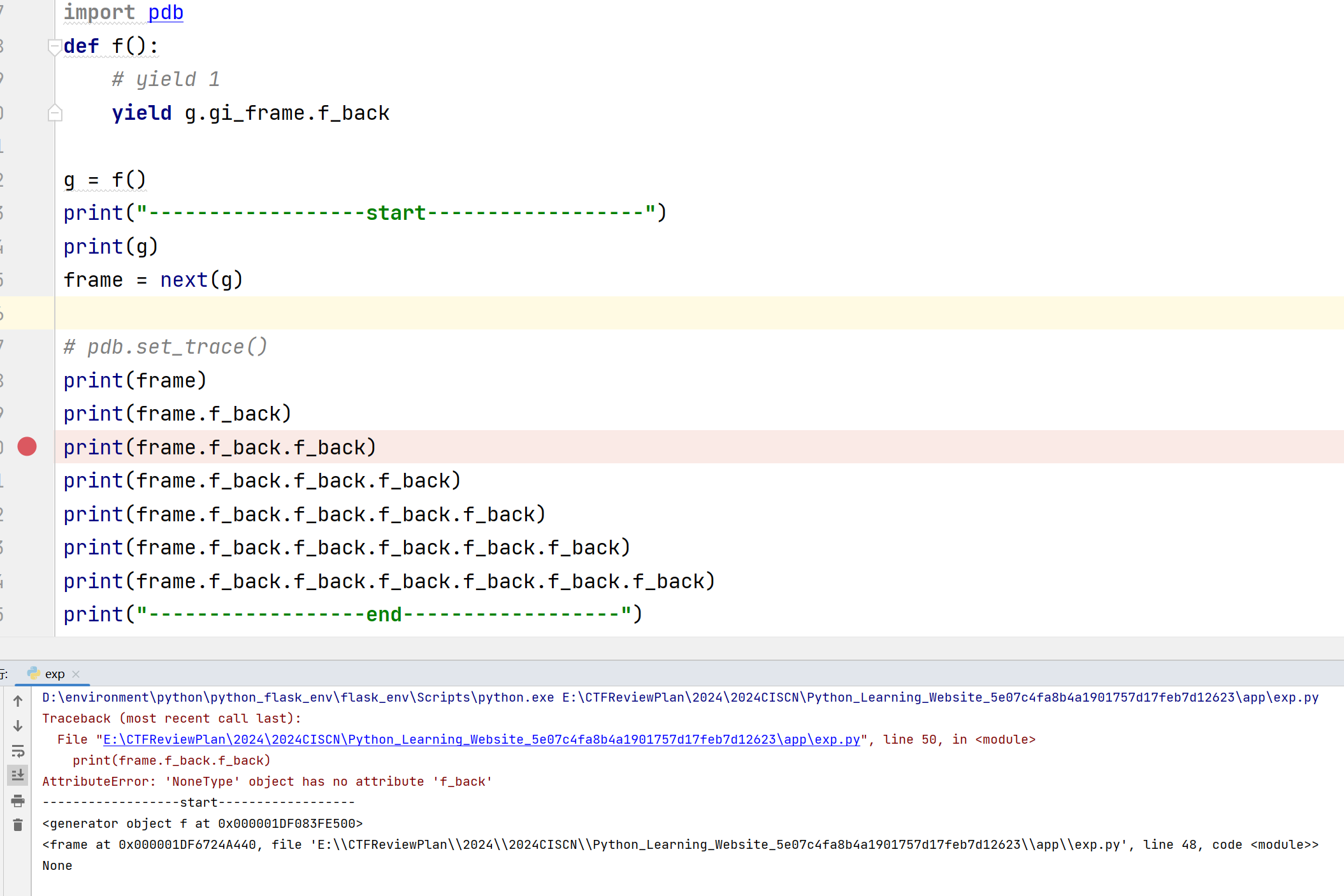This screenshot has width=1344, height=896.
Task: Click the print(g) line
Action: pos(111,247)
